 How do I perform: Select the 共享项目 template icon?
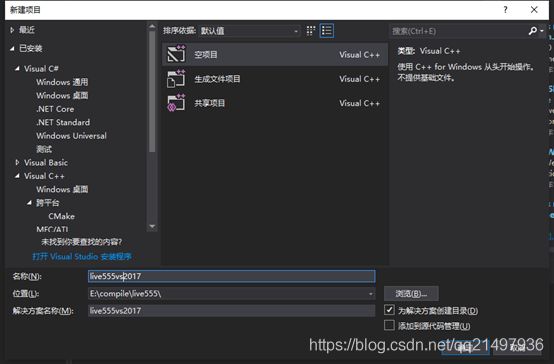176,103
